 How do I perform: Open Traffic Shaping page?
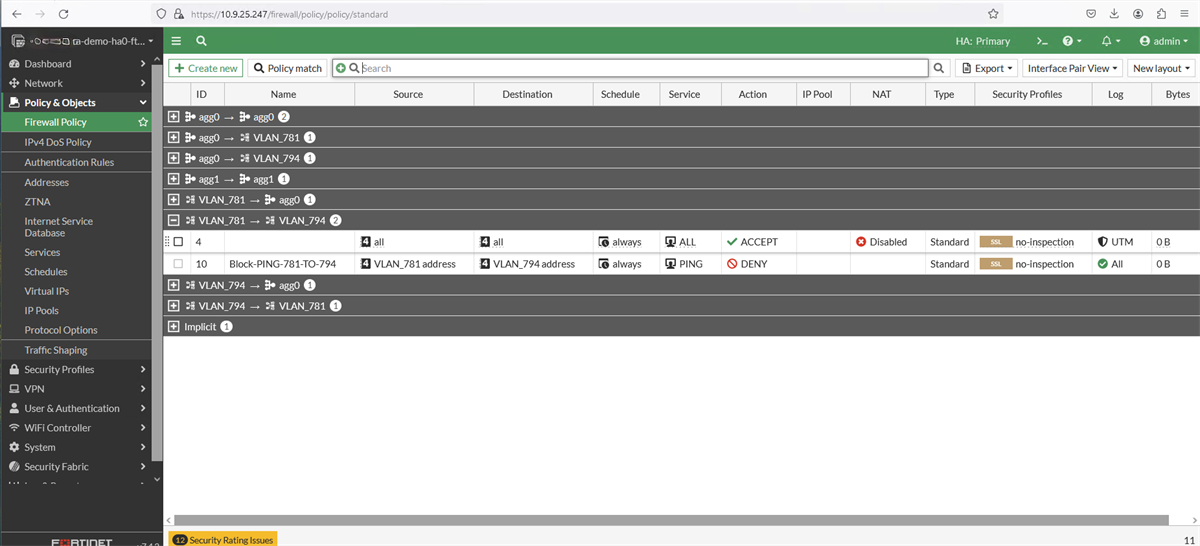coord(56,350)
